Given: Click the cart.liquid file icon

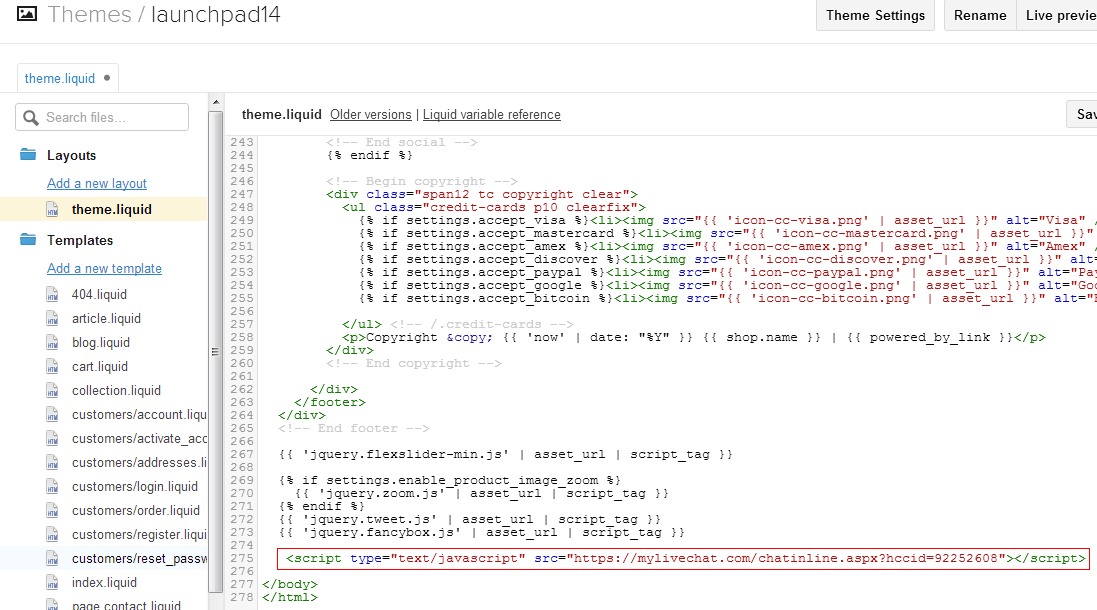Looking at the screenshot, I should click(53, 367).
